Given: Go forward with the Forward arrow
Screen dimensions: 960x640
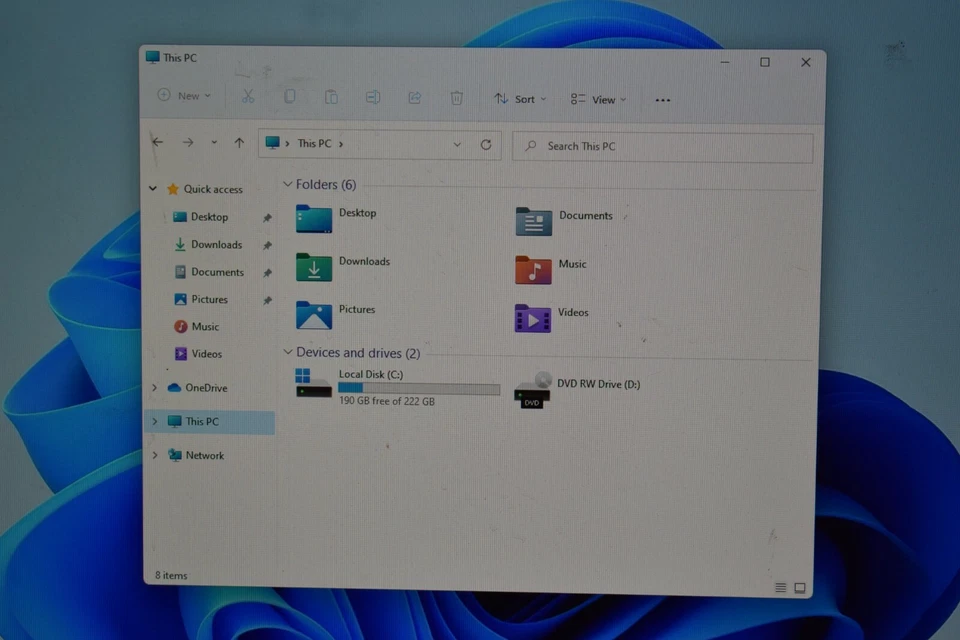Looking at the screenshot, I should (188, 143).
